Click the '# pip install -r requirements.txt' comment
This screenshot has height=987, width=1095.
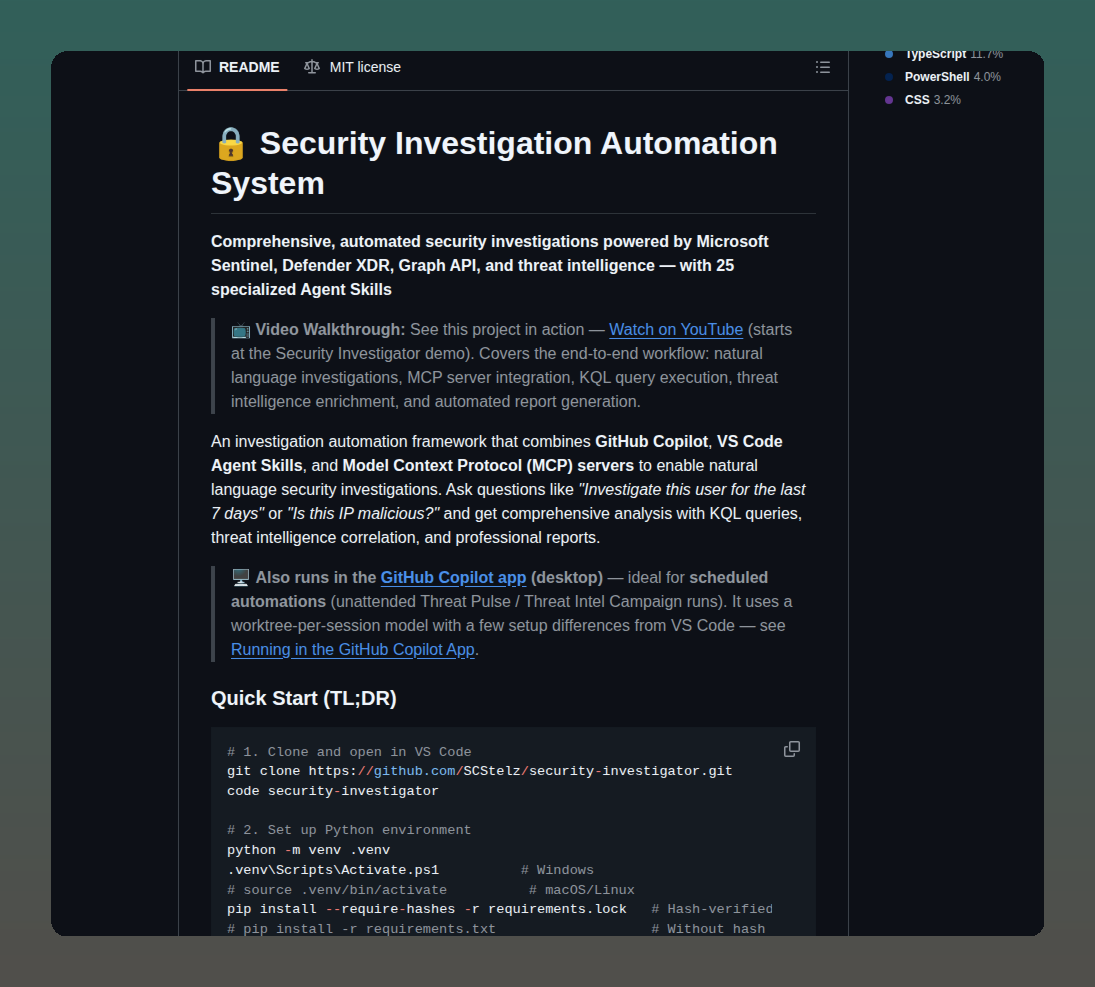361,929
